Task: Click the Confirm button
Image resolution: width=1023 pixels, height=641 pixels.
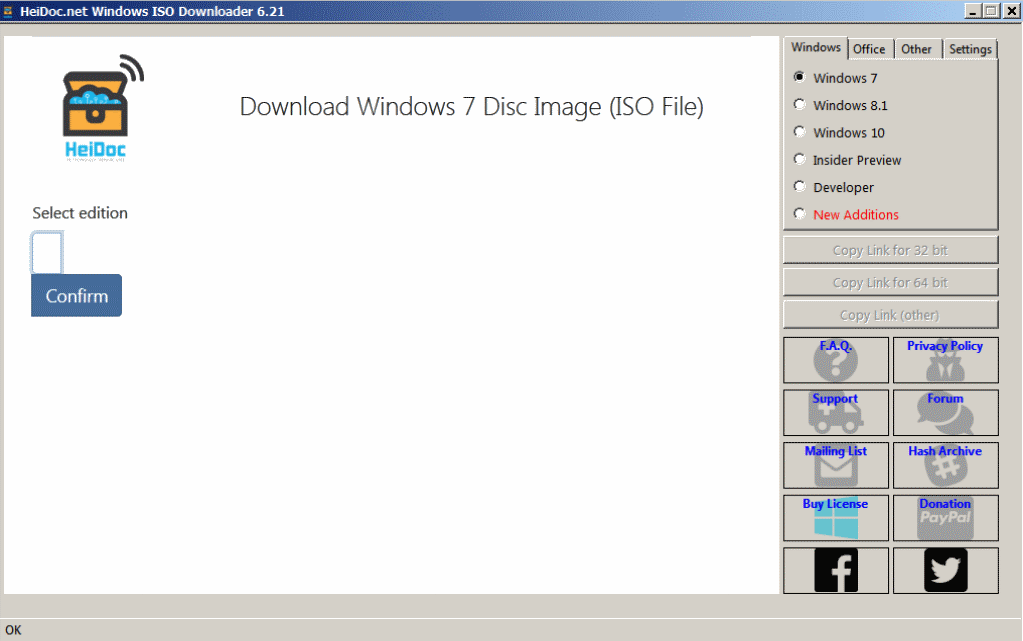Action: pyautogui.click(x=76, y=296)
